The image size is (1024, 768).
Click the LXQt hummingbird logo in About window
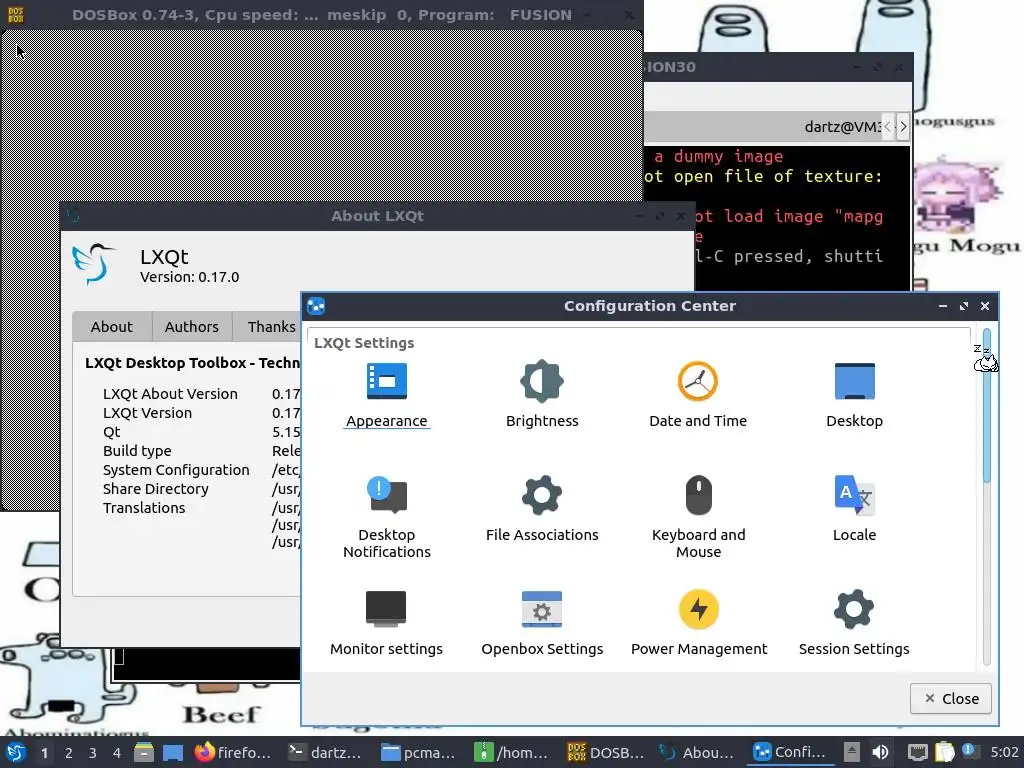pyautogui.click(x=92, y=264)
